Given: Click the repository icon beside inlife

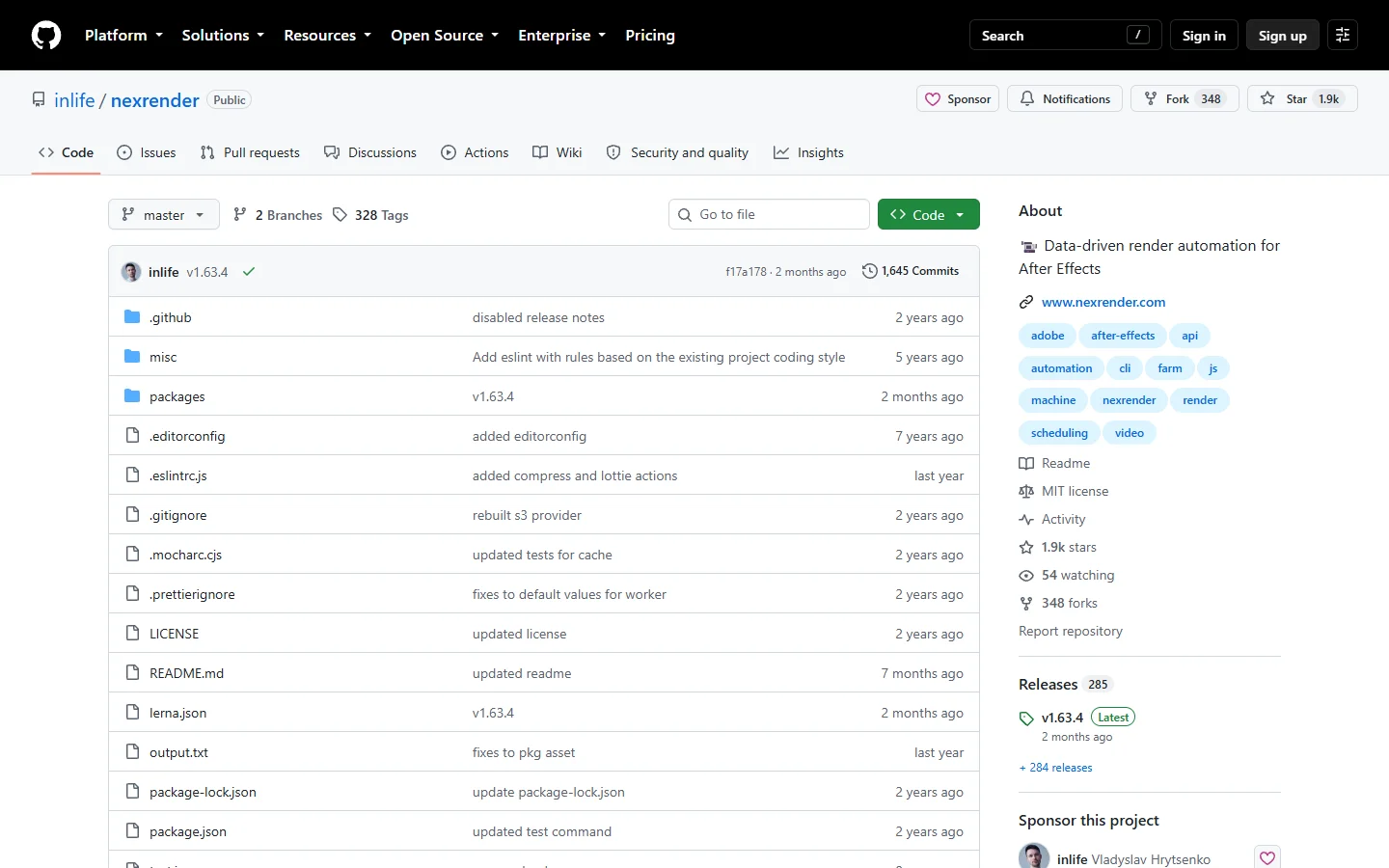Looking at the screenshot, I should (39, 100).
